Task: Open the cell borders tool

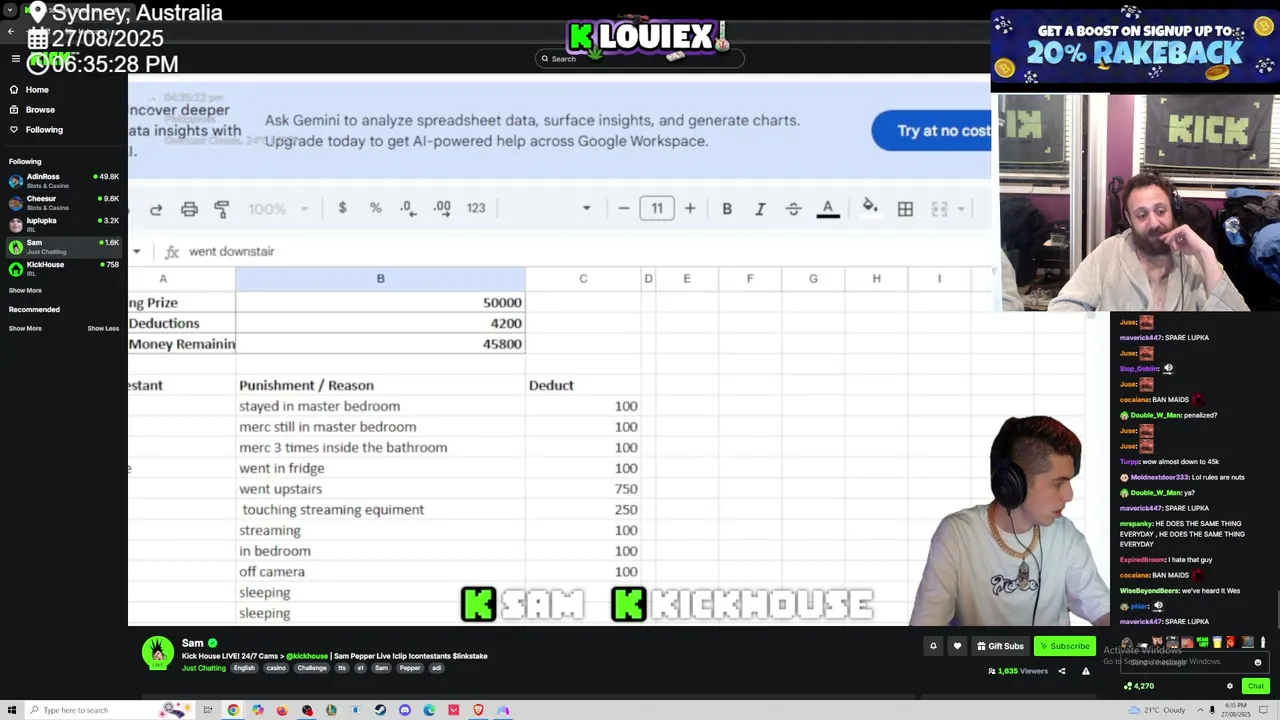Action: point(905,209)
